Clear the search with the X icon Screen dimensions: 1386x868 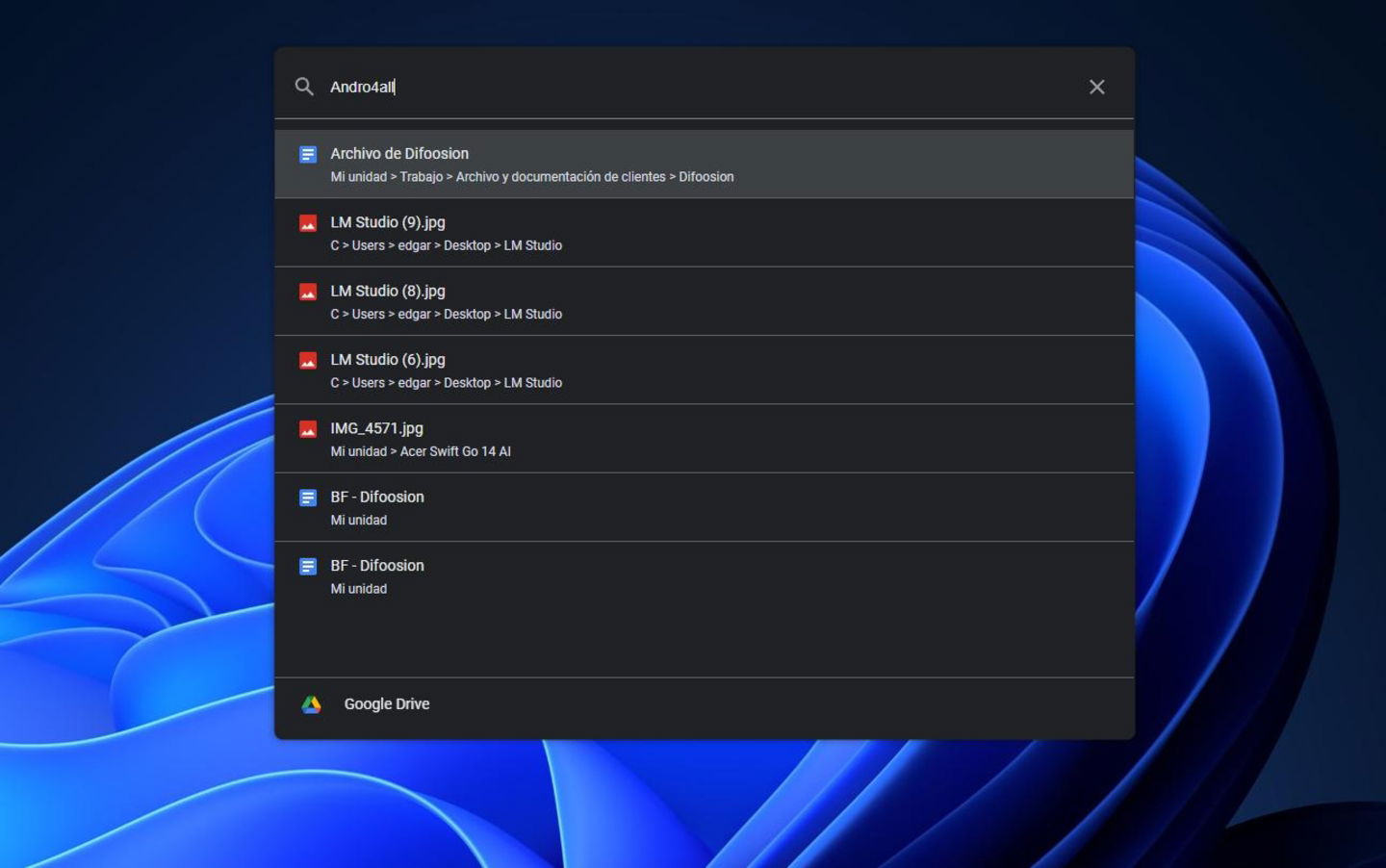click(x=1096, y=87)
